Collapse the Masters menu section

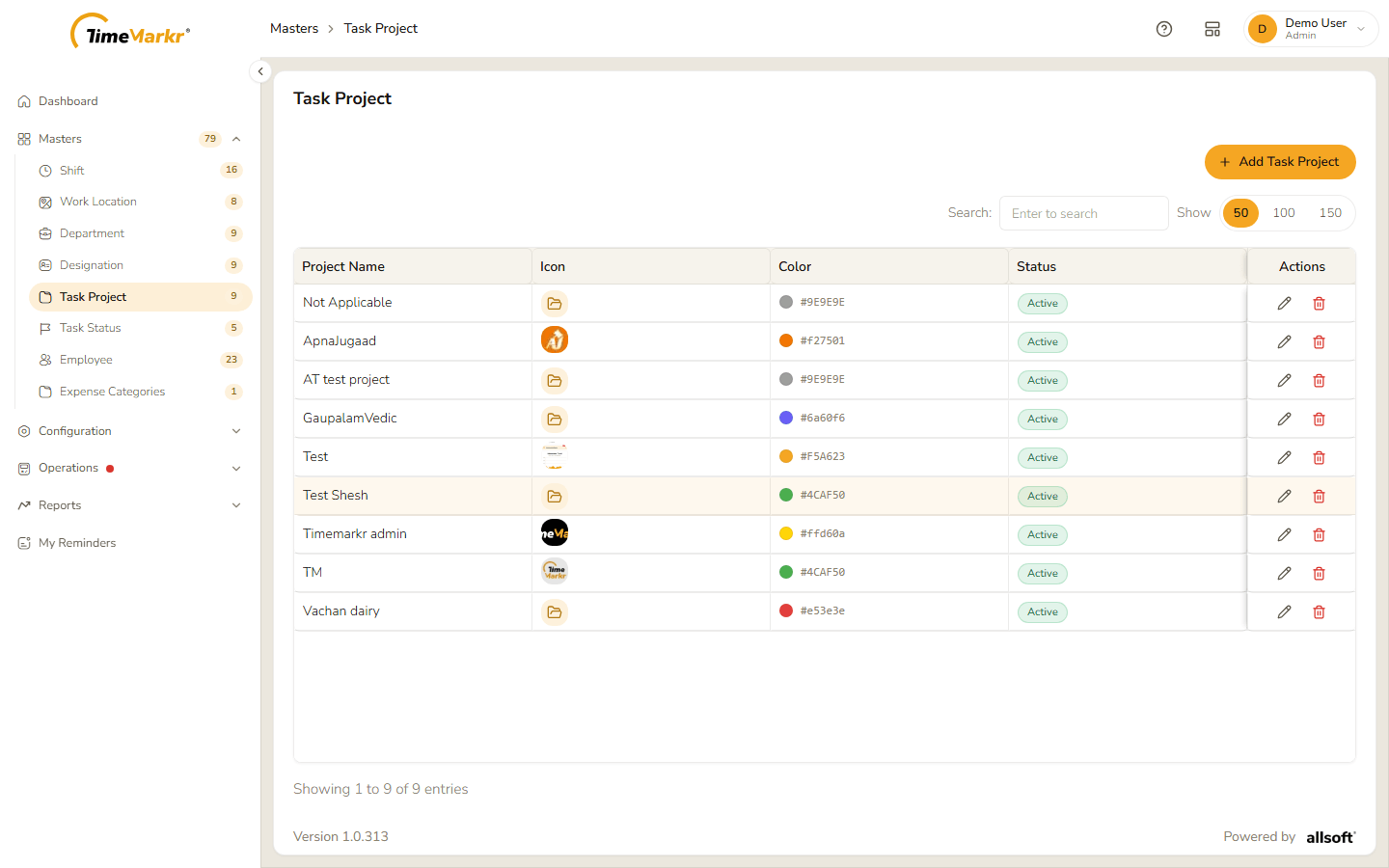pos(236,139)
